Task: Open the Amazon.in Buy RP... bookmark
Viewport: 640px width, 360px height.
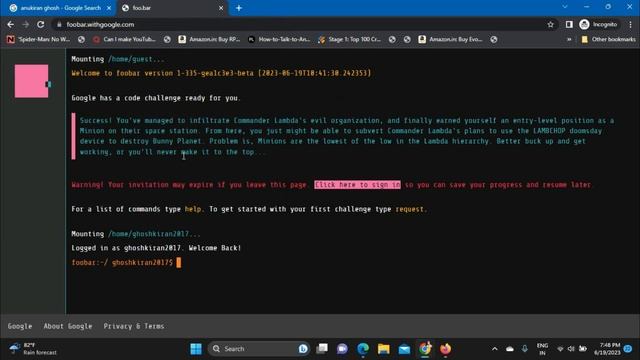Action: (209, 39)
